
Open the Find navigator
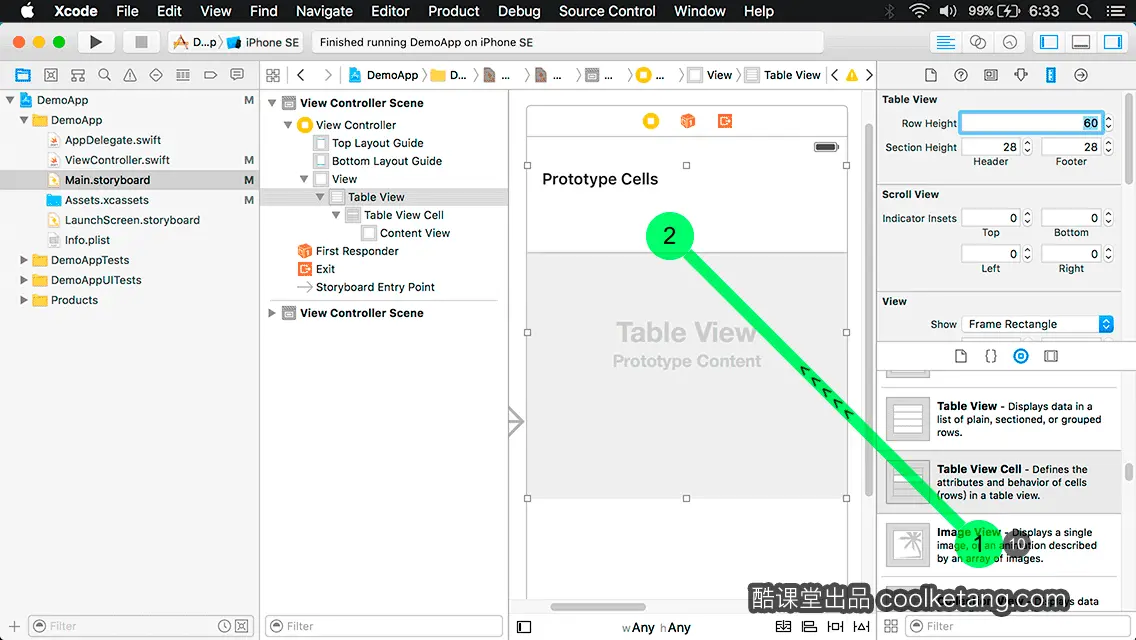(104, 75)
